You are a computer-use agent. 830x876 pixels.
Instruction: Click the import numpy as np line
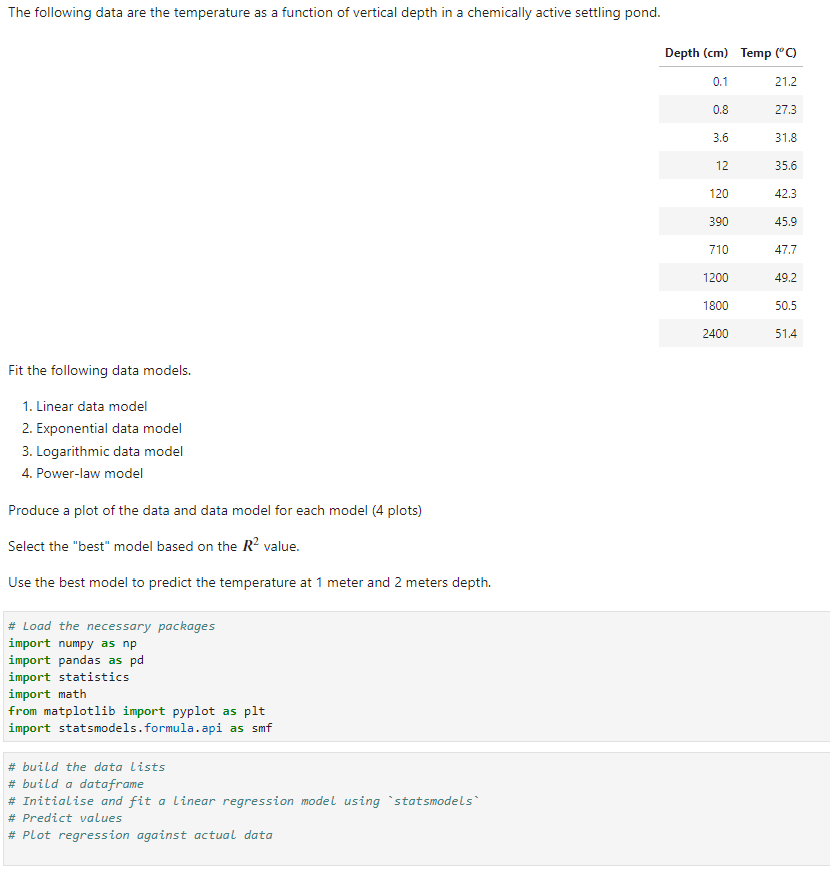(x=72, y=643)
